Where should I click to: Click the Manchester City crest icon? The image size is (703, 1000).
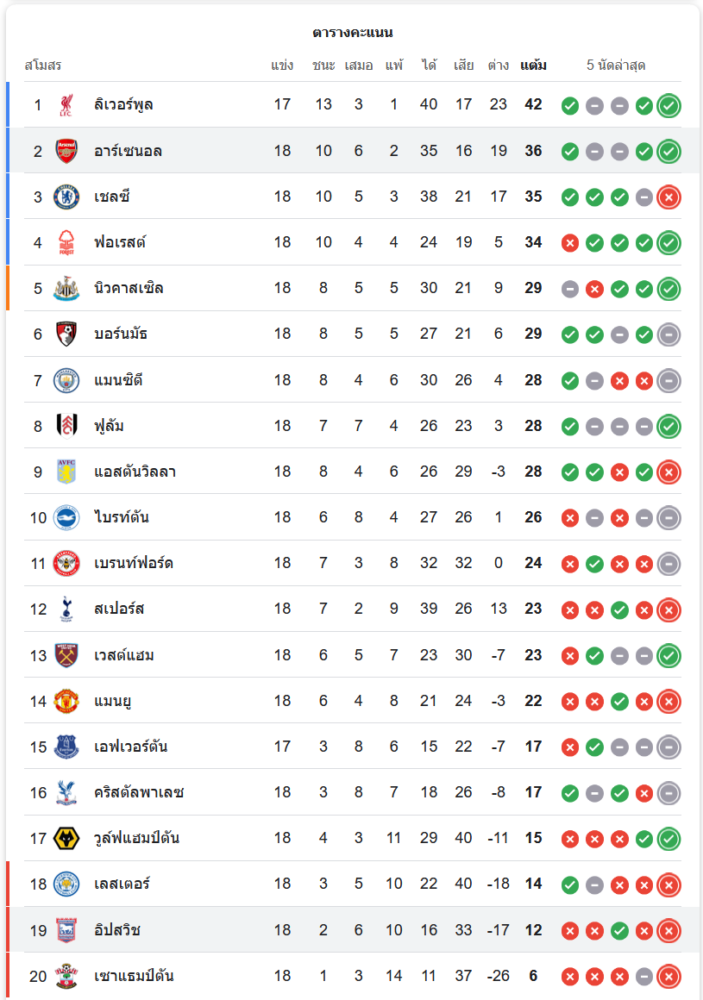[x=67, y=380]
